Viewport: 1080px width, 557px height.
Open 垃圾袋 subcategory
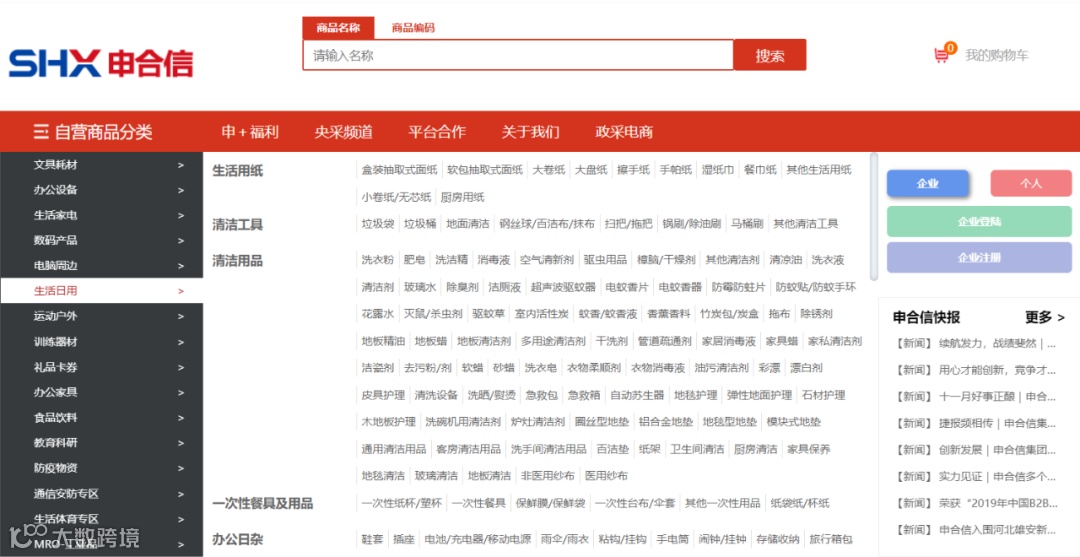click(x=378, y=224)
